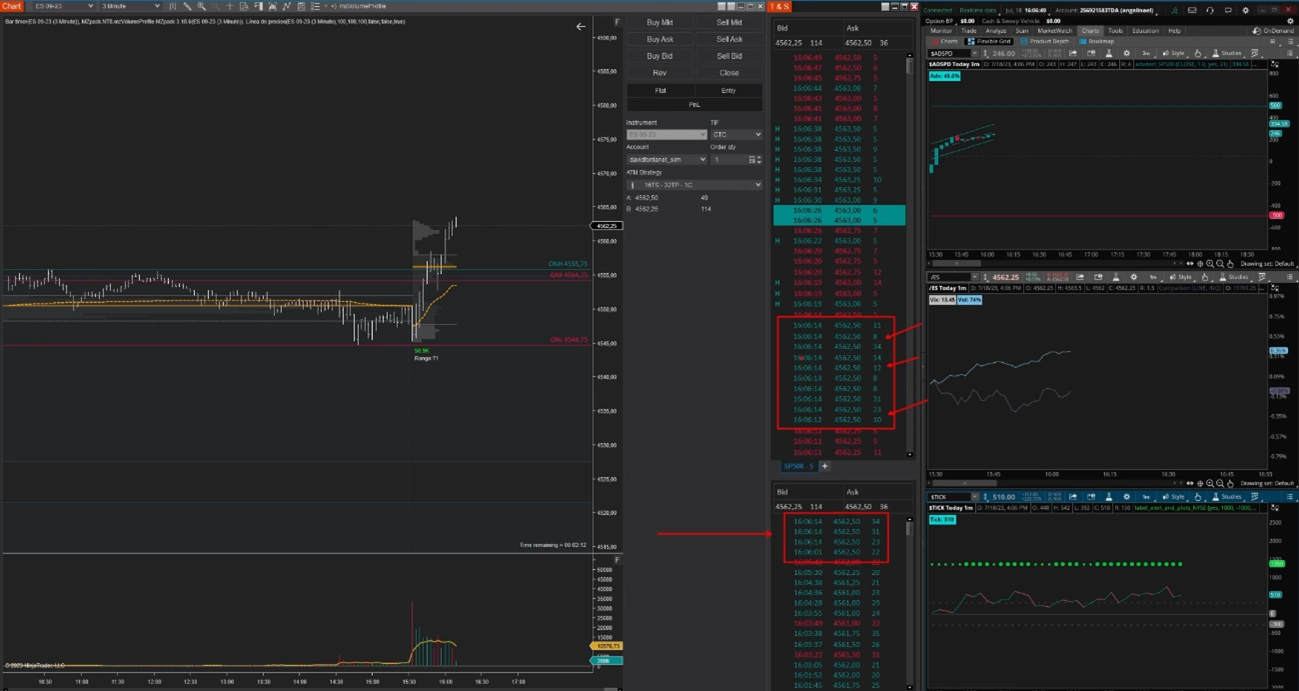This screenshot has height=691, width=1299.
Task: Select the zoom in magnifier tool
Action: coord(201,6)
